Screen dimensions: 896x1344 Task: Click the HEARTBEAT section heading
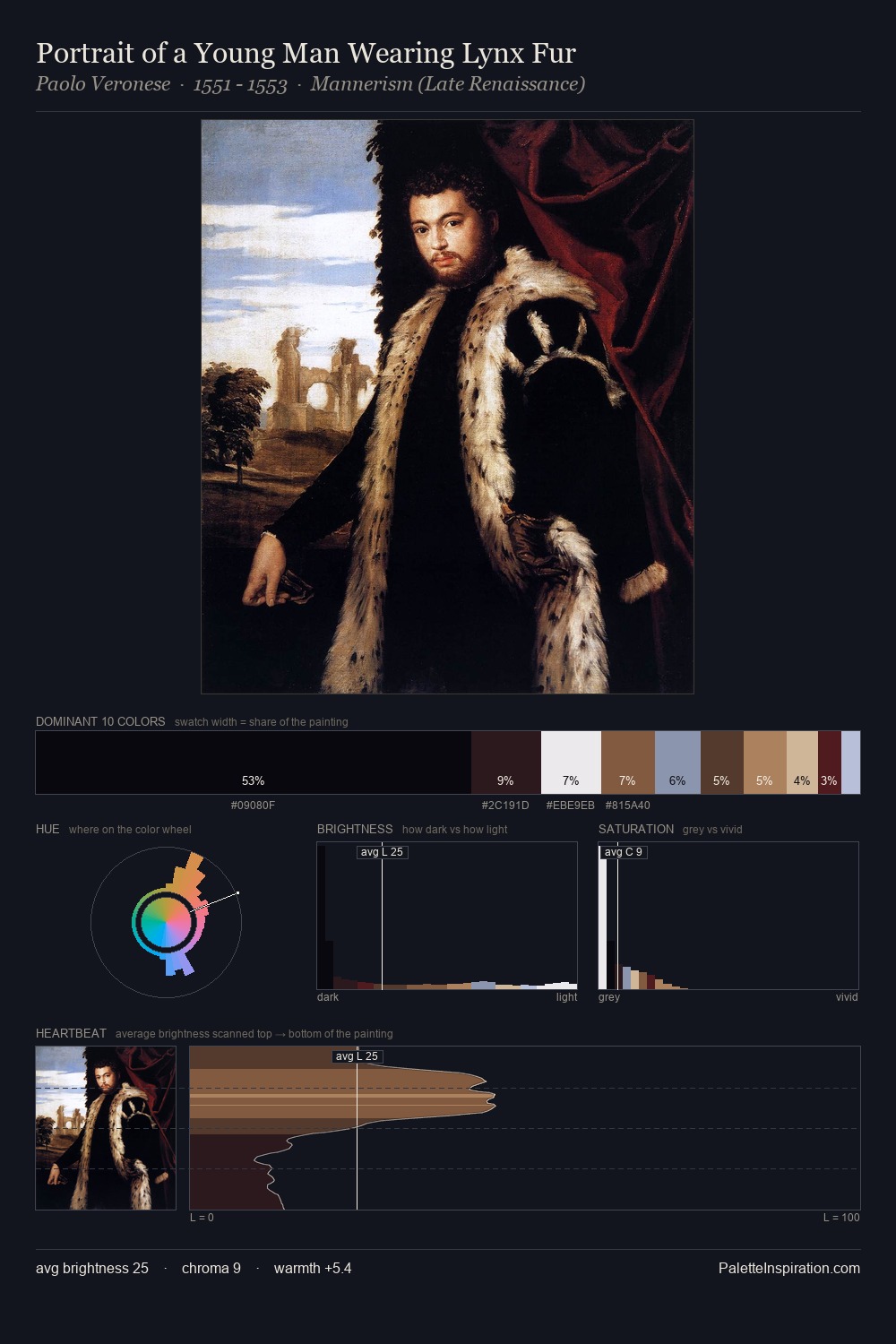[71, 1033]
